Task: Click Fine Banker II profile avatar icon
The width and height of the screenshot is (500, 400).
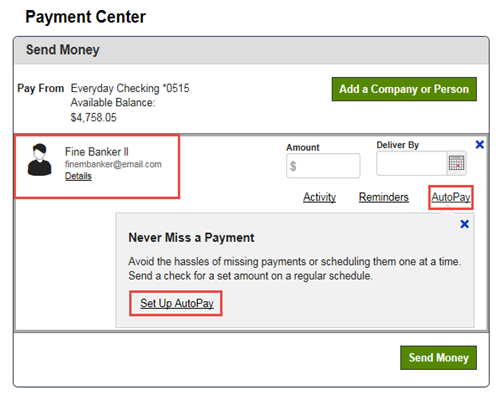Action: pos(40,160)
